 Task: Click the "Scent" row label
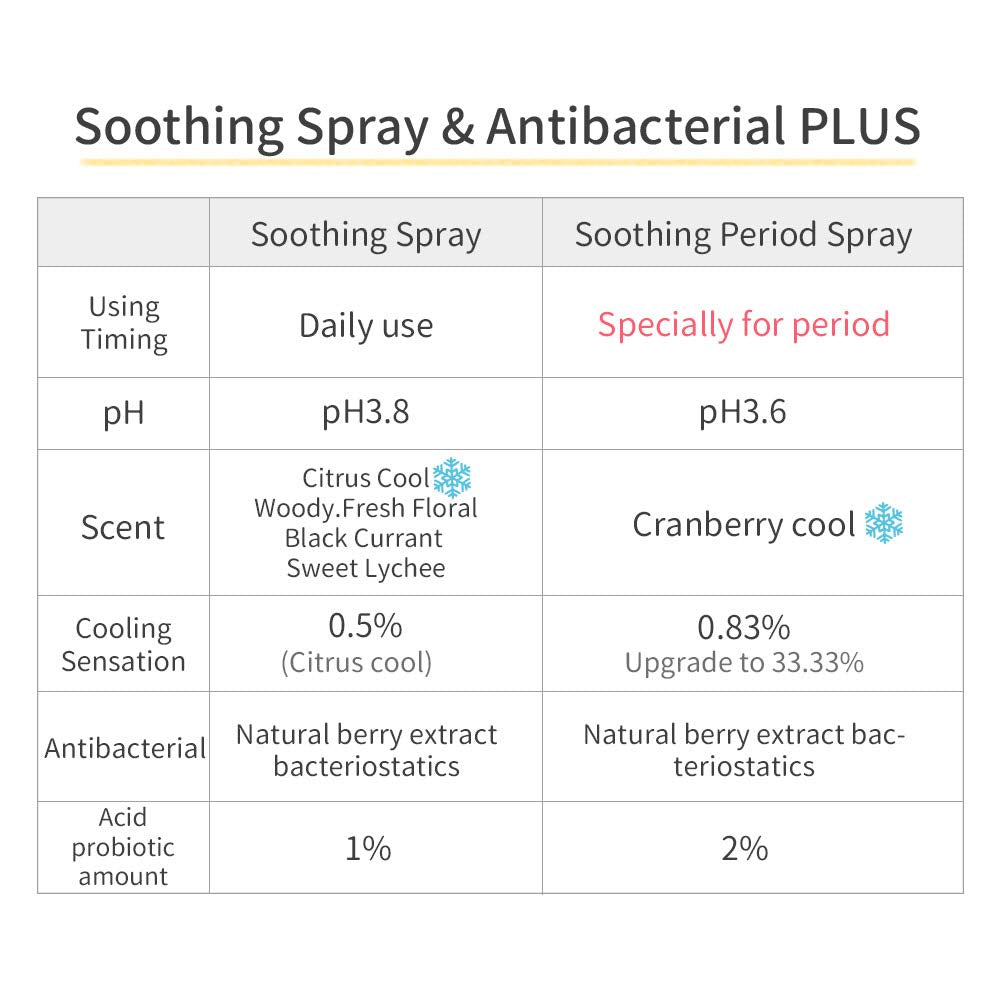[123, 527]
